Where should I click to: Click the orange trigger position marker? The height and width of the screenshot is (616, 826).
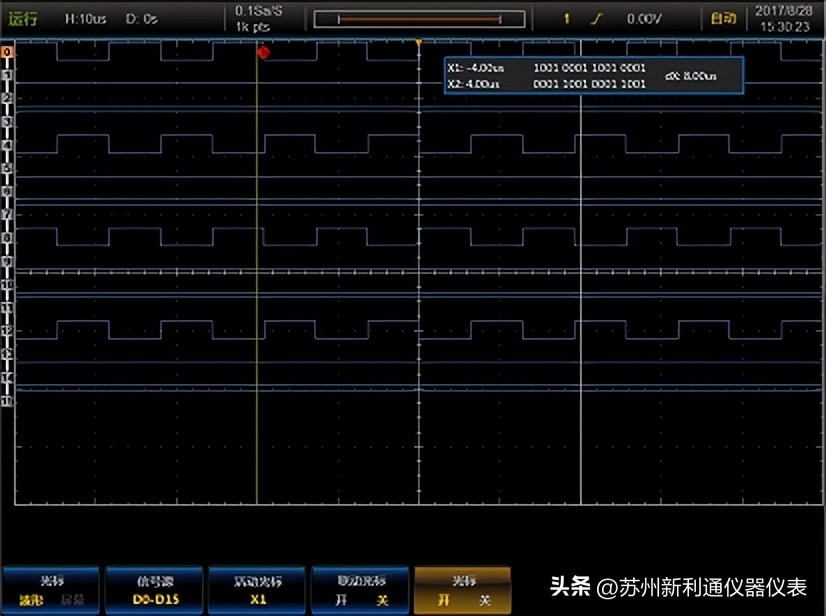click(418, 43)
